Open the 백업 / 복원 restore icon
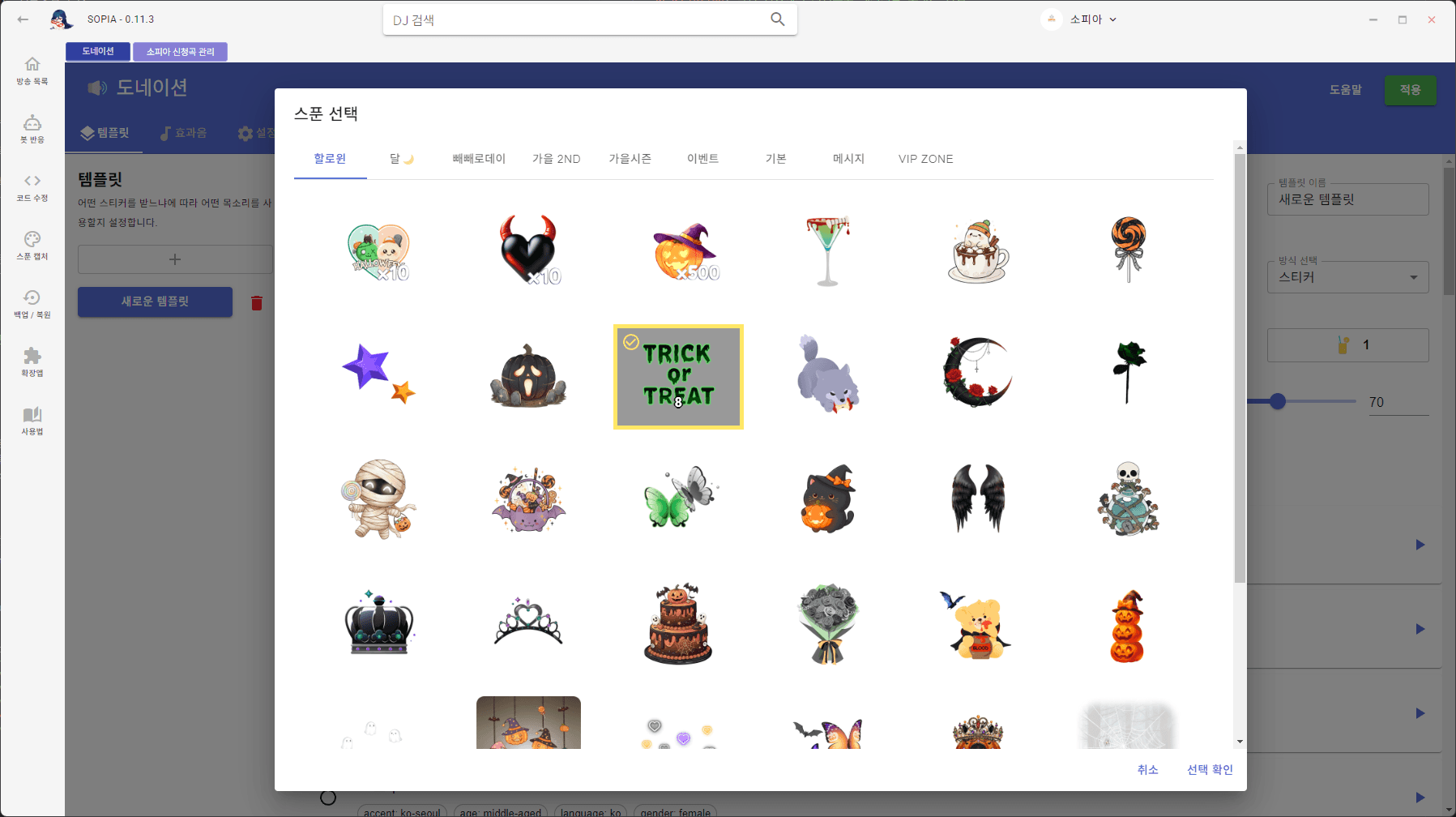Screen dimensions: 1456x817 coord(32,298)
